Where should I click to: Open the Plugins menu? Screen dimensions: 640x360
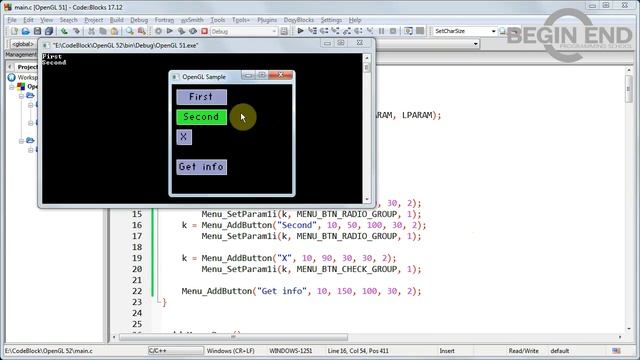tap(267, 20)
